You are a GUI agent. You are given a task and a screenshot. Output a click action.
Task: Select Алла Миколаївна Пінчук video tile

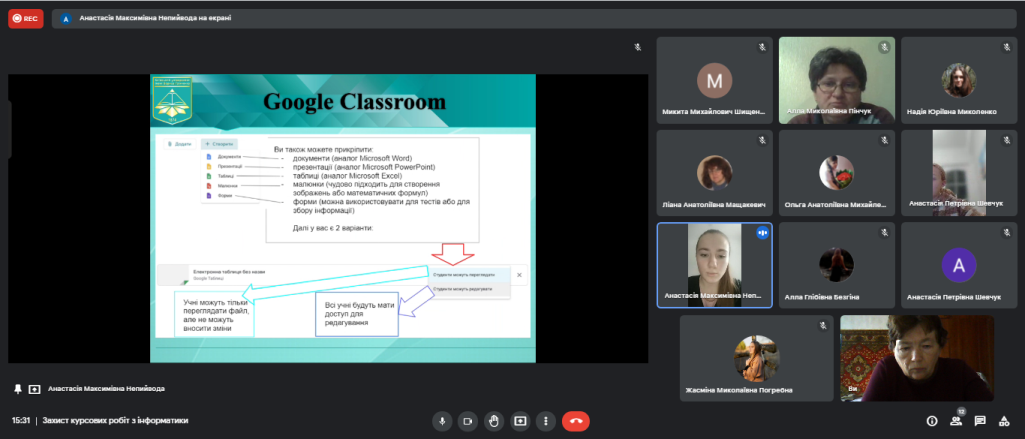[x=836, y=80]
